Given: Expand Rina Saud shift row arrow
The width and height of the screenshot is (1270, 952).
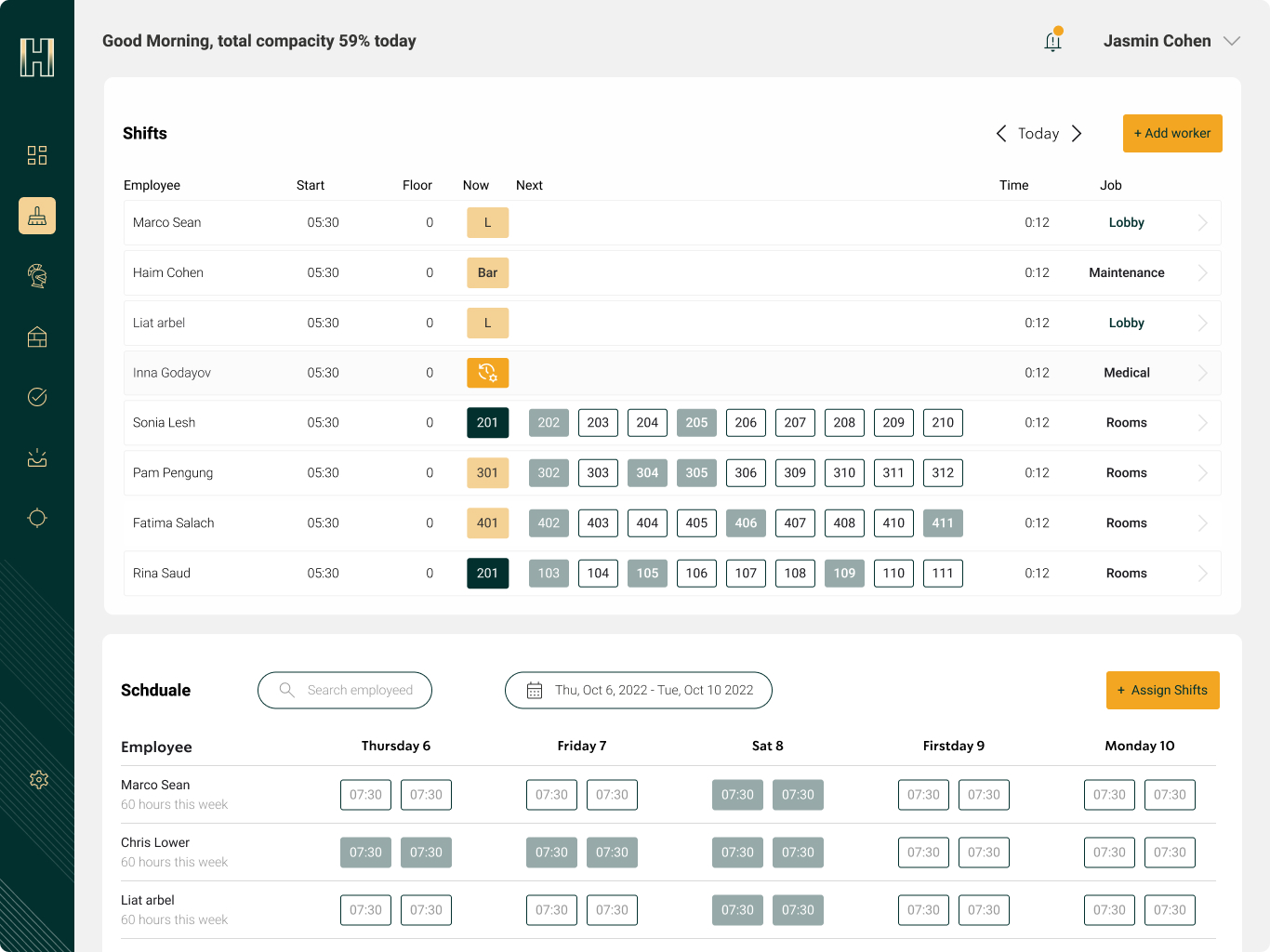Looking at the screenshot, I should point(1202,574).
